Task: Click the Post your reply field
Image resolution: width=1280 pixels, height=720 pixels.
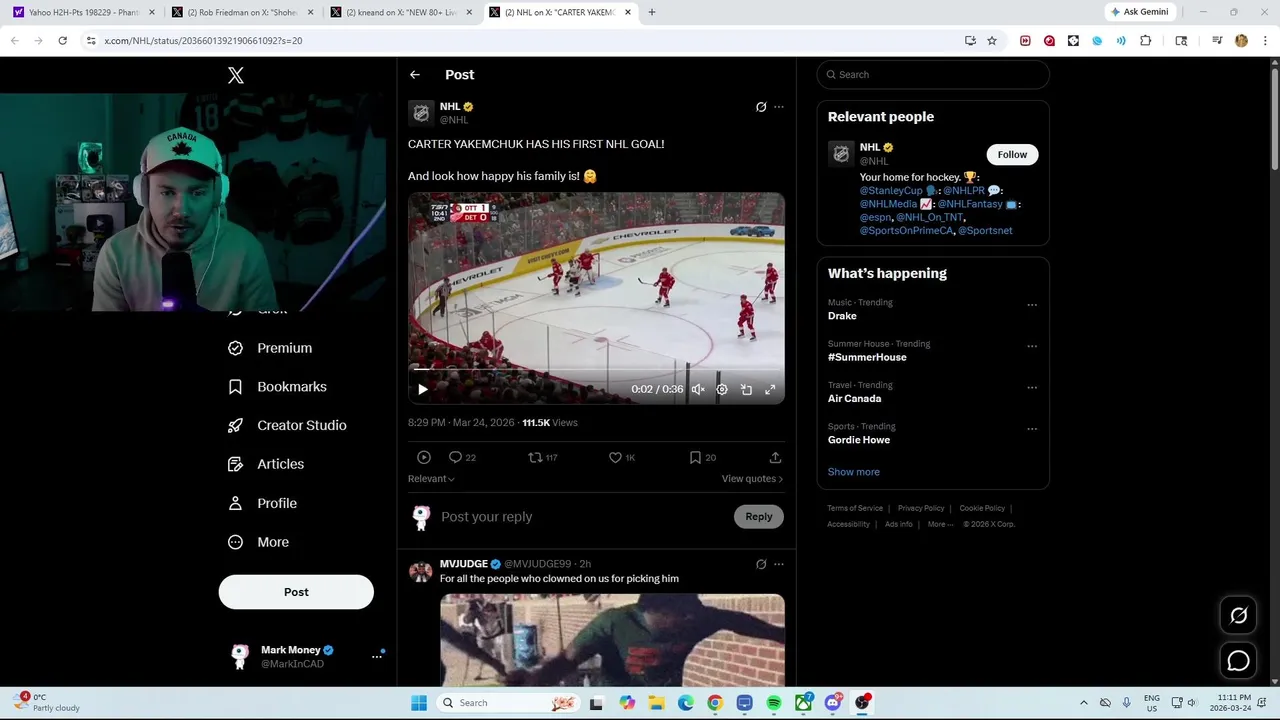Action: point(582,517)
